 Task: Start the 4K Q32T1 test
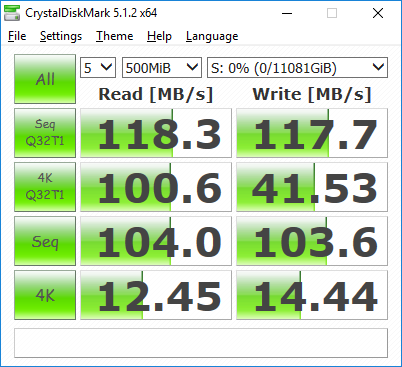pyautogui.click(x=45, y=187)
